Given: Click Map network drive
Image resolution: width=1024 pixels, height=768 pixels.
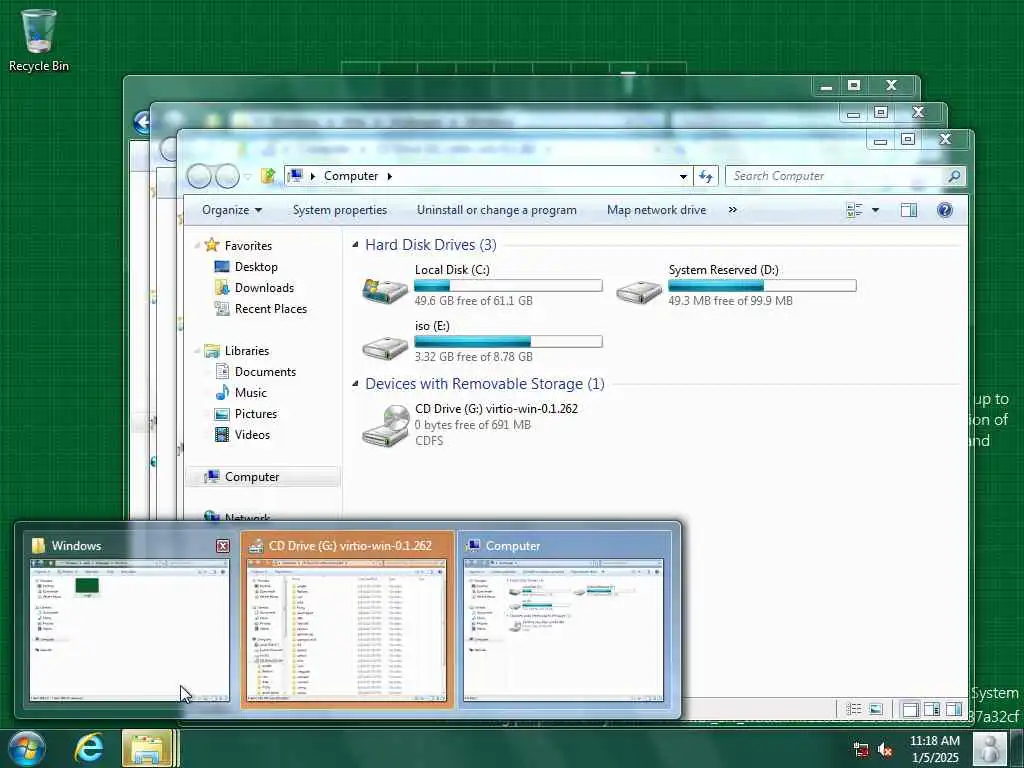Looking at the screenshot, I should pos(656,210).
